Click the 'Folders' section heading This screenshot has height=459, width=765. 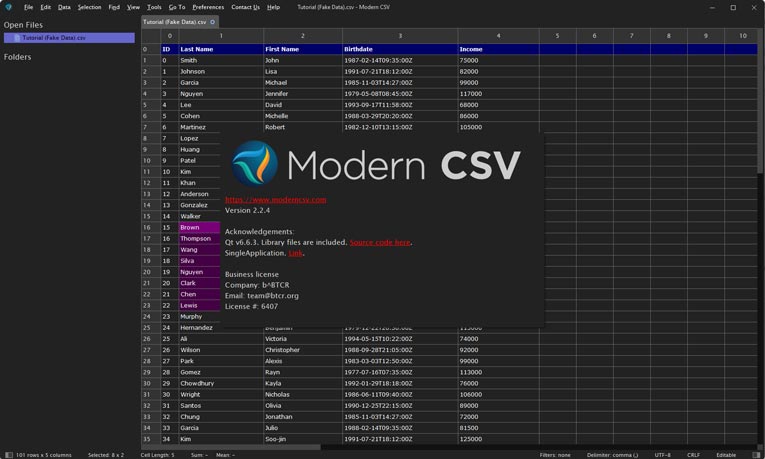[x=18, y=57]
